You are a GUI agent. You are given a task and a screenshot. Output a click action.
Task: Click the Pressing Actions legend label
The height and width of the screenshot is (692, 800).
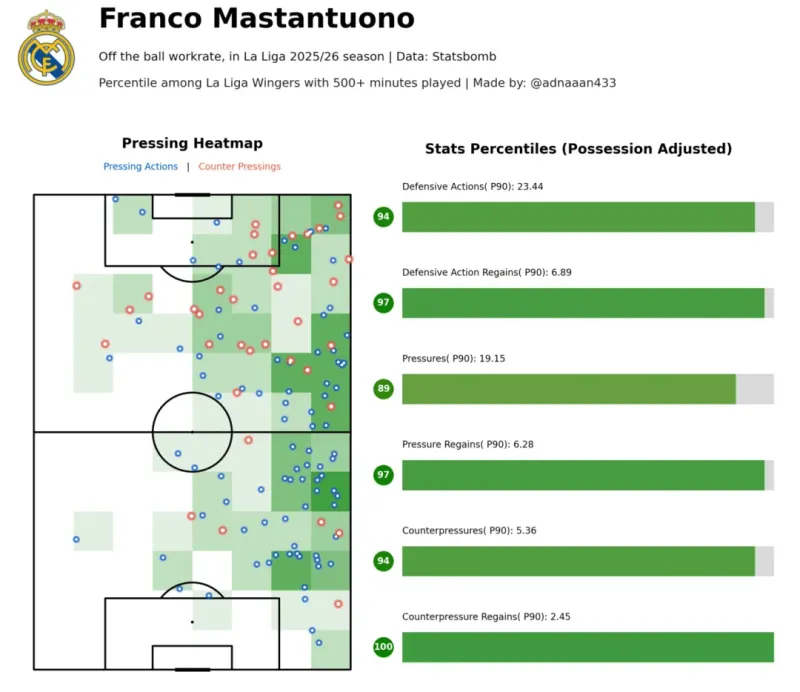point(141,167)
